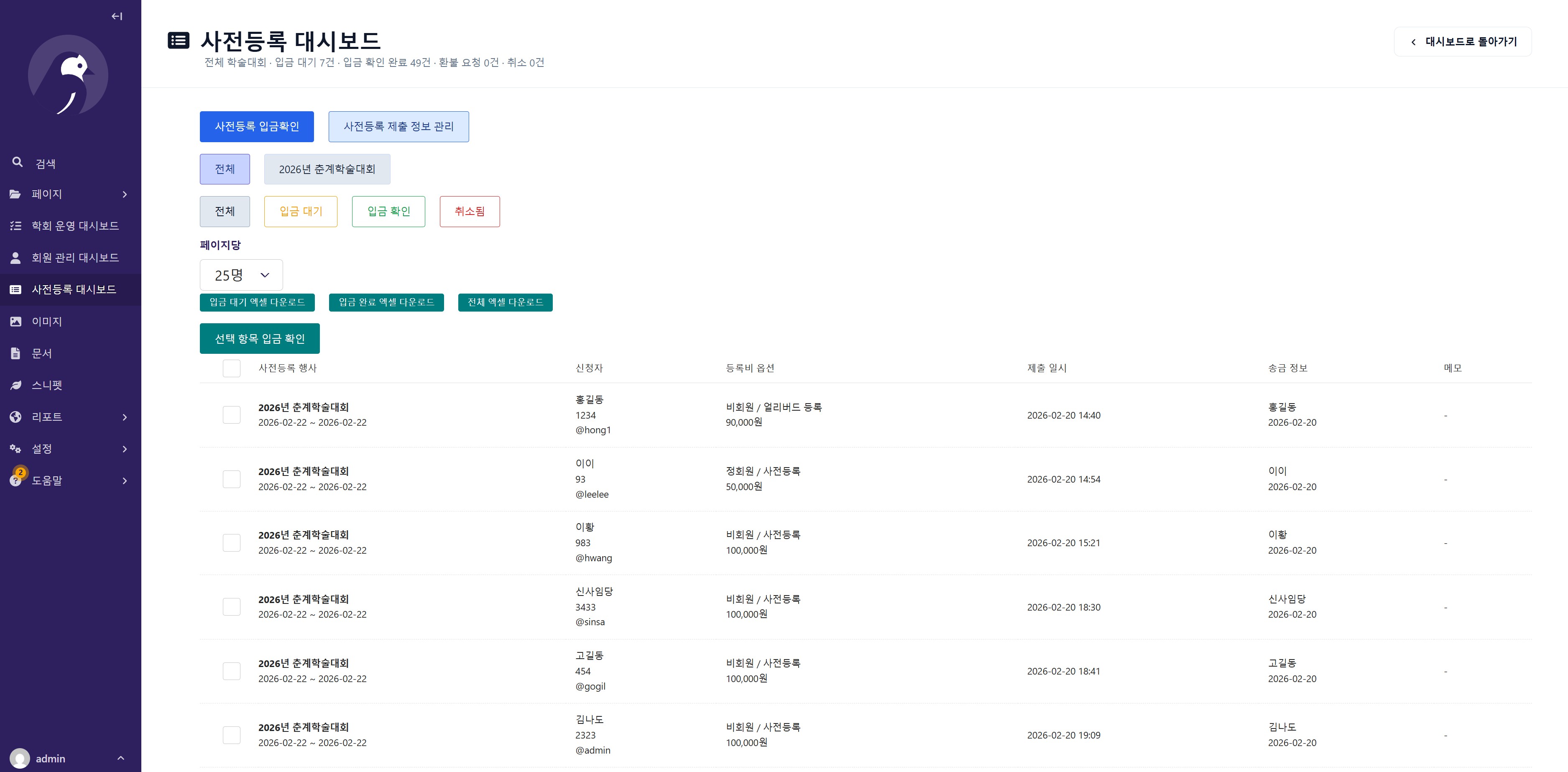Viewport: 1568px width, 772px height.
Task: Click the 리포트 globe icon
Action: [16, 417]
